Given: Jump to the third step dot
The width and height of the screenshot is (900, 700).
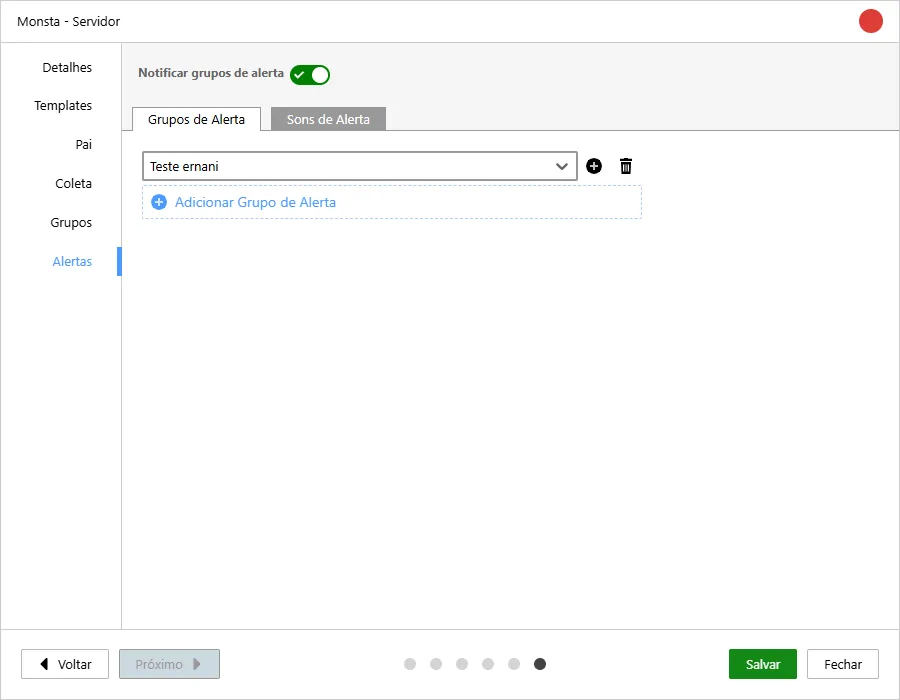Looking at the screenshot, I should [461, 664].
